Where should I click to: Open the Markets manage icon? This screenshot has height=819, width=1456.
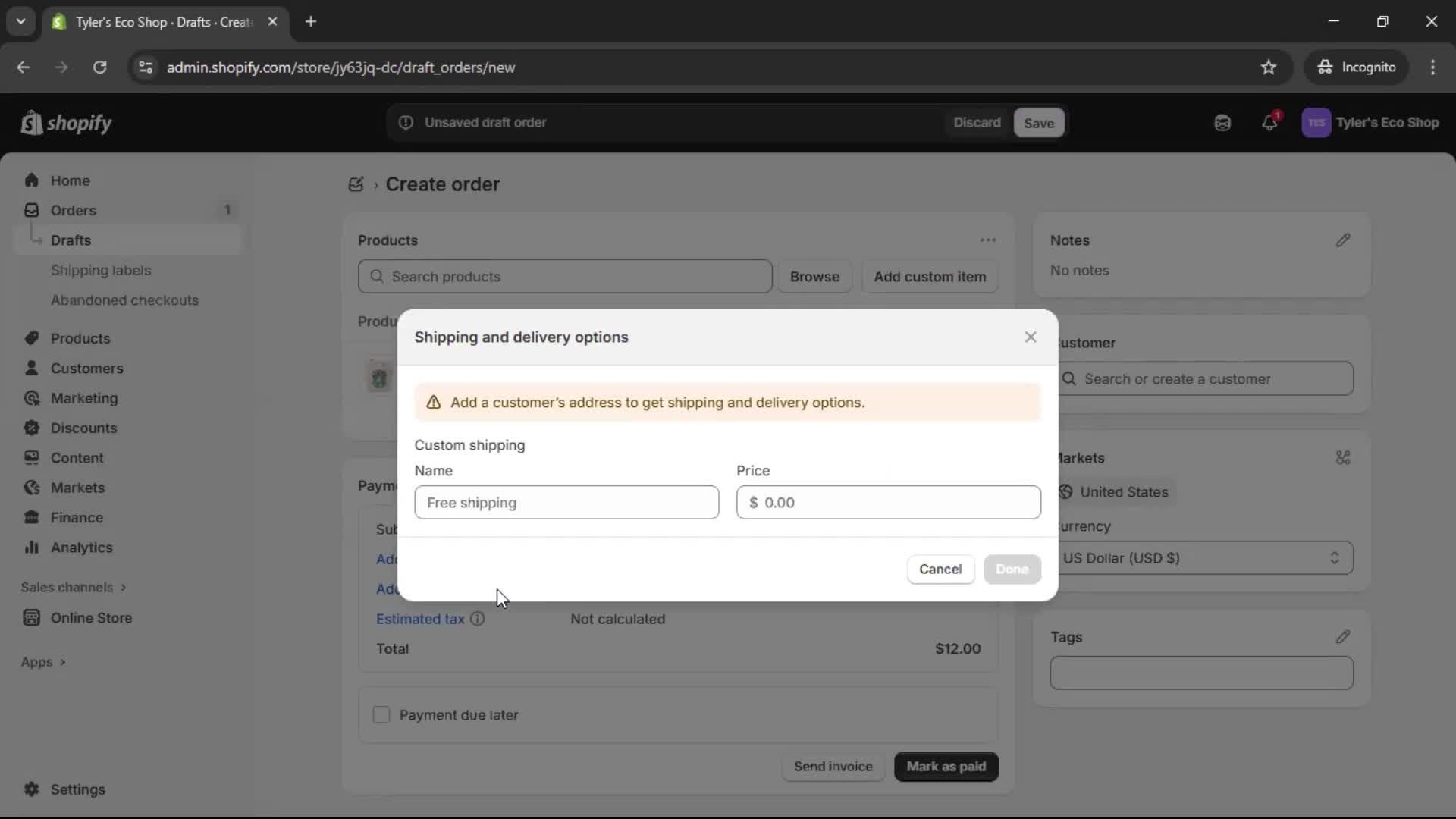click(1343, 458)
